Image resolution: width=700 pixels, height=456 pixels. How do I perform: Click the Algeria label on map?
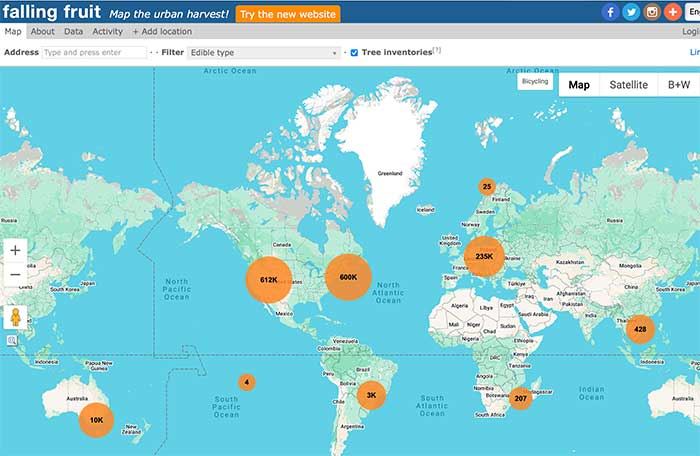pyautogui.click(x=459, y=306)
